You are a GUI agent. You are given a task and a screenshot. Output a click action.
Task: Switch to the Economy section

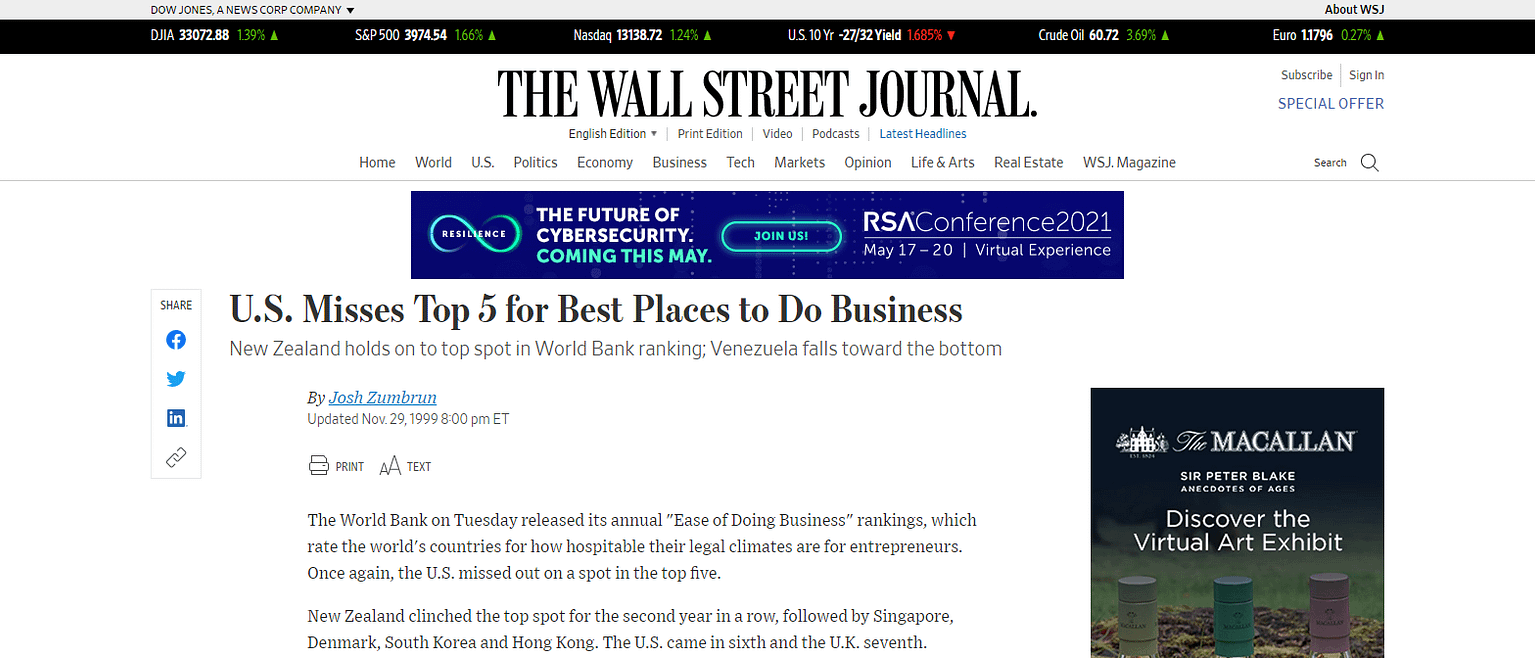pyautogui.click(x=604, y=162)
